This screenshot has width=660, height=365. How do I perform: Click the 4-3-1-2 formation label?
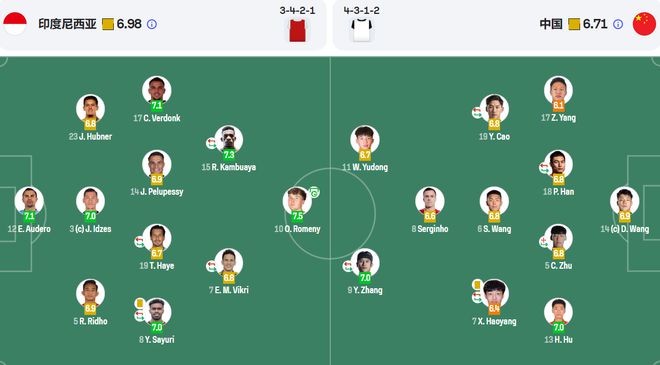coord(362,11)
